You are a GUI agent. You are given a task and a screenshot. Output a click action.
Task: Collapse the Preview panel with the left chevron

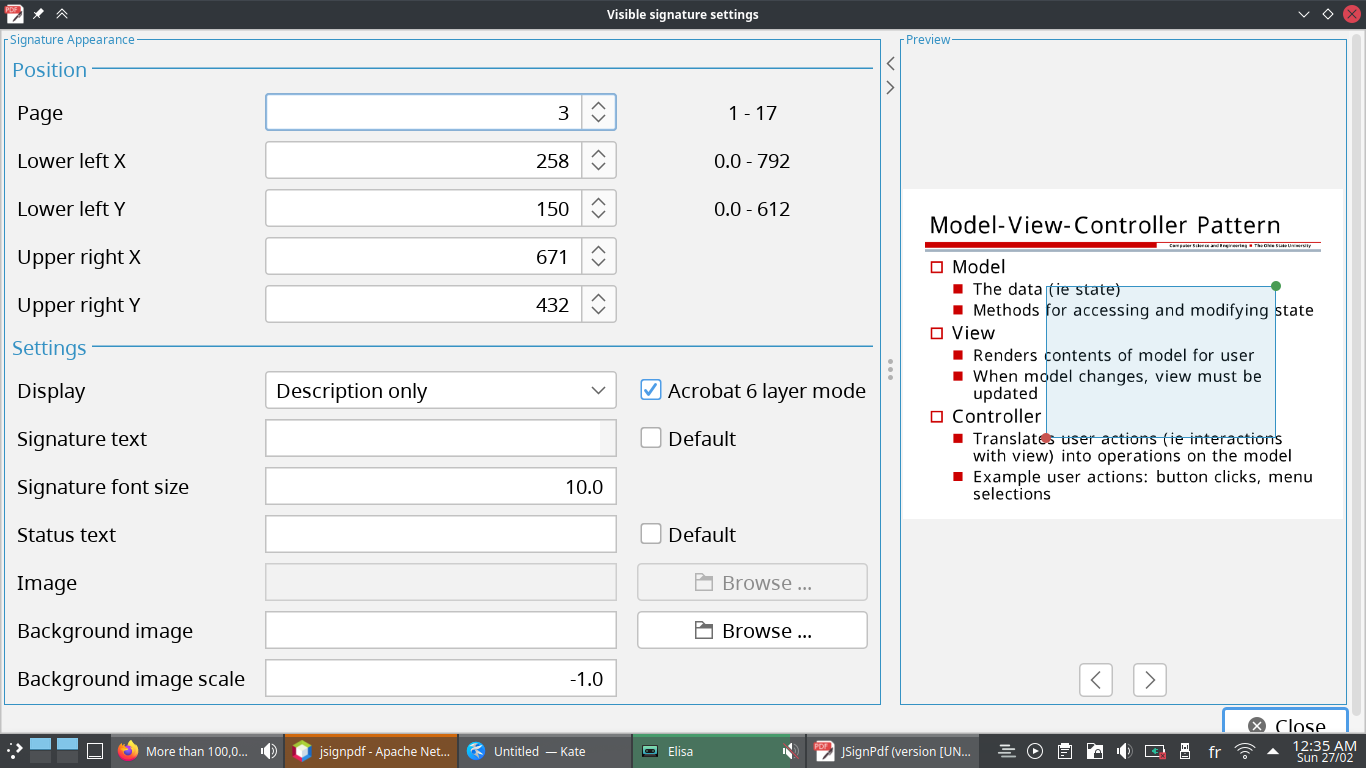coord(889,63)
